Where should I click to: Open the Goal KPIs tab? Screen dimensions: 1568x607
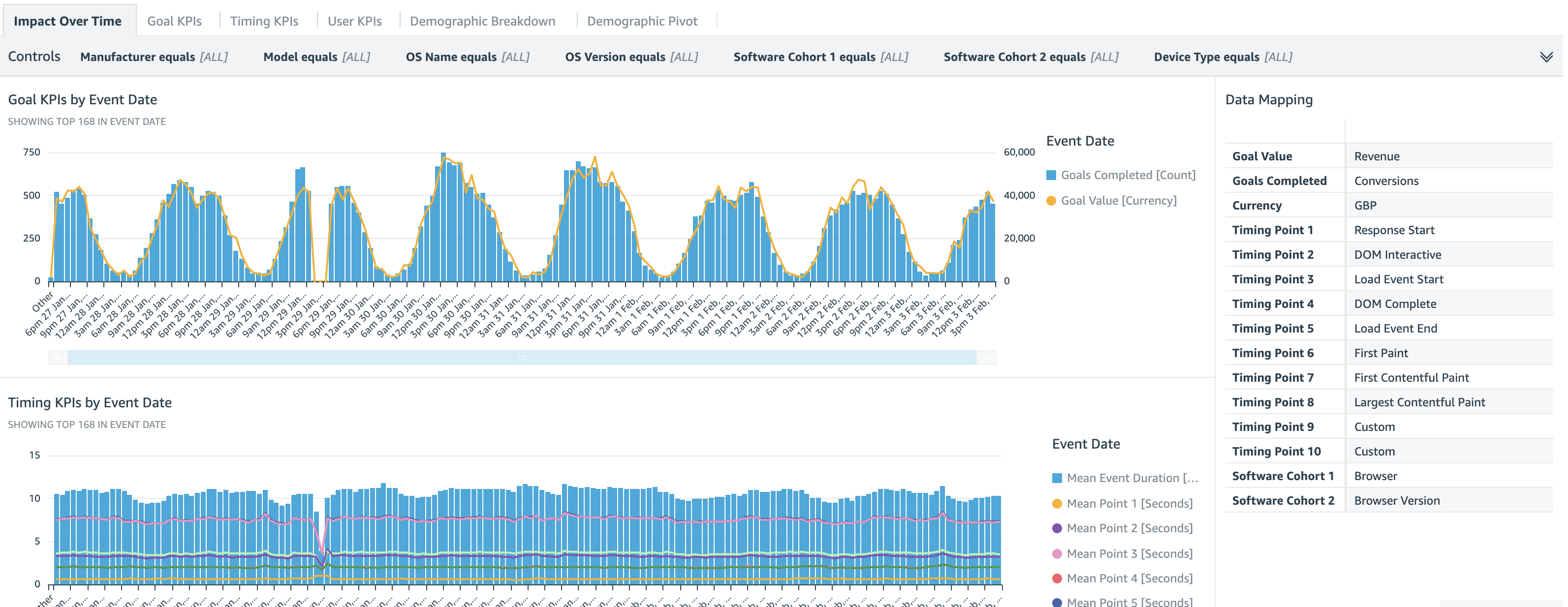click(x=174, y=21)
